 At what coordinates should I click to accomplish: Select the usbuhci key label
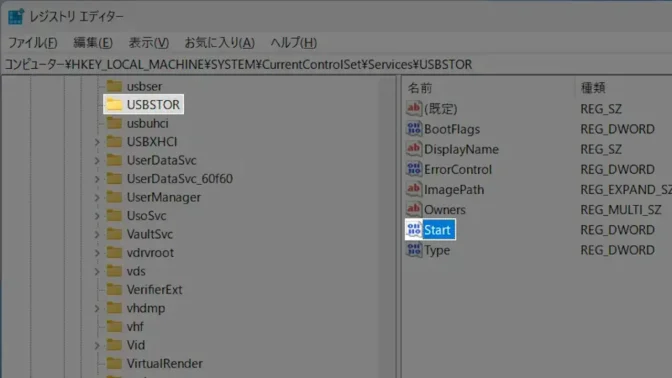click(147, 123)
